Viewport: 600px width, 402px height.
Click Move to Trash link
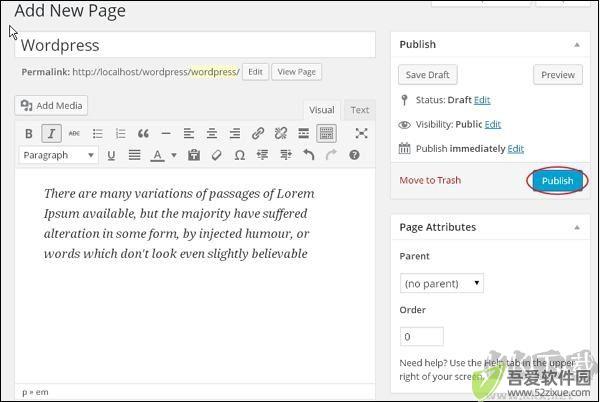pyautogui.click(x=430, y=180)
